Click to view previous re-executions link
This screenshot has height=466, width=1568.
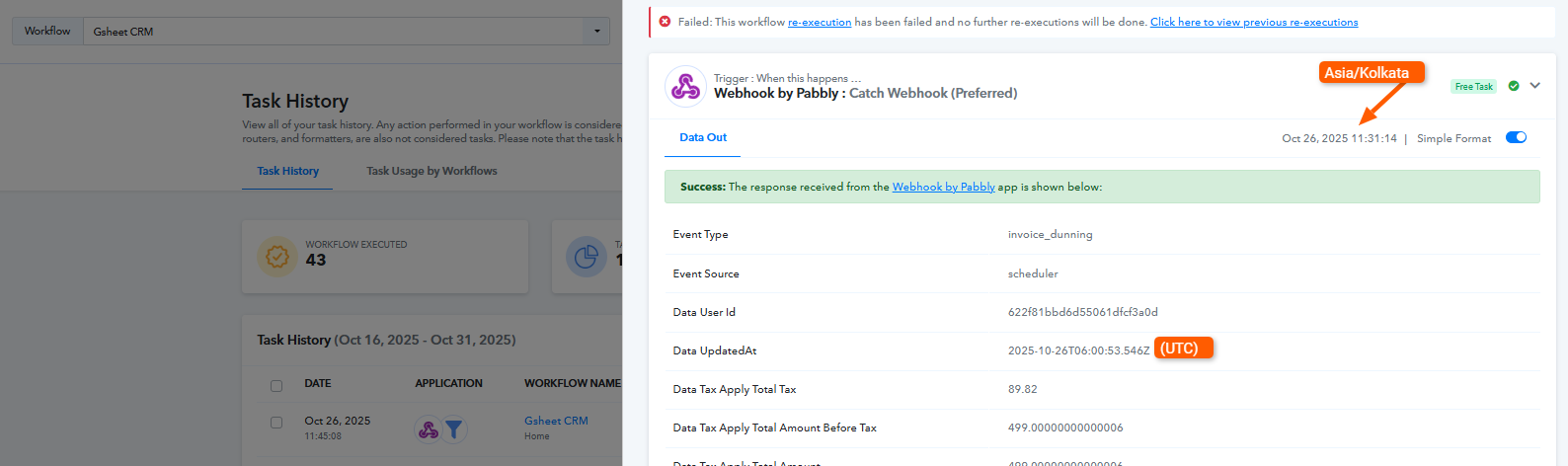pyautogui.click(x=1253, y=22)
